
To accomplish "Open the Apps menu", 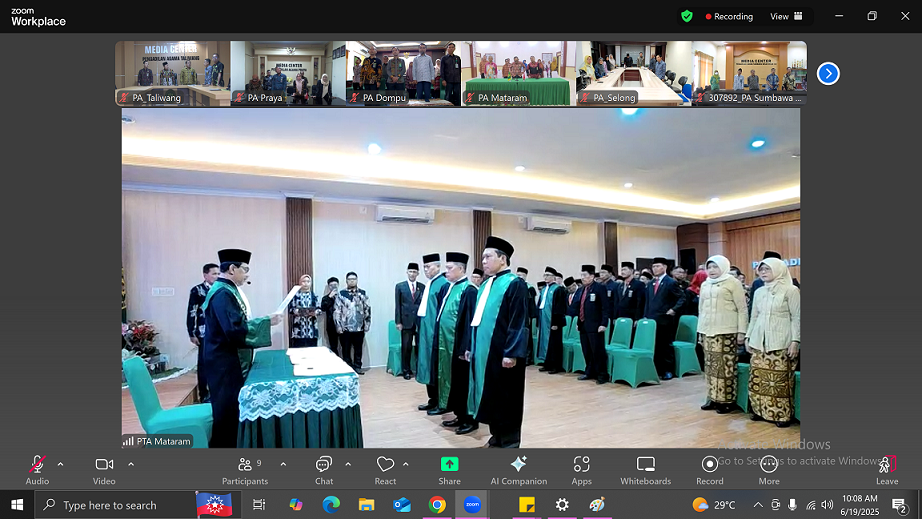I will (582, 470).
